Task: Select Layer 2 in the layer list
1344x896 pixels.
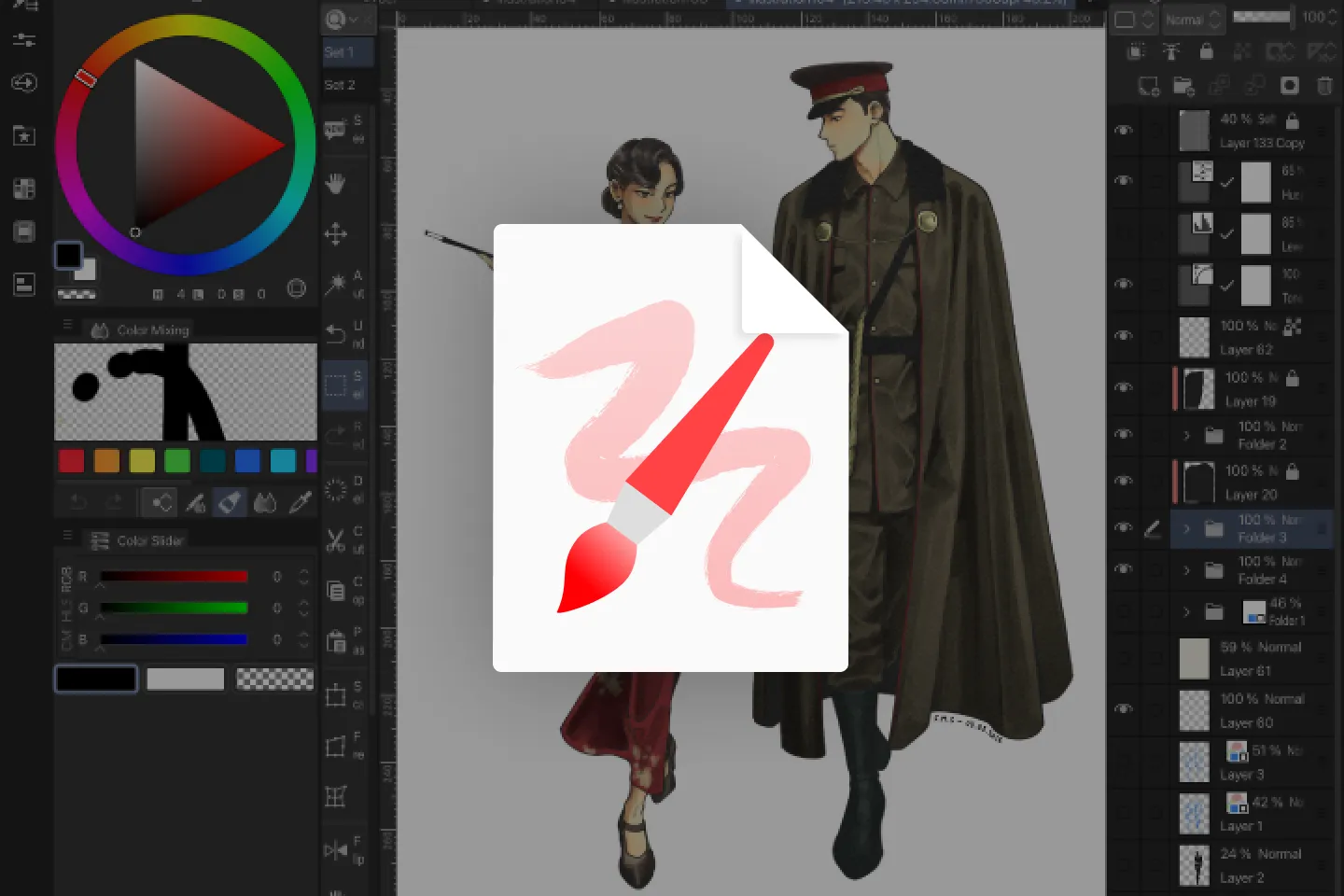Action: pyautogui.click(x=1252, y=865)
